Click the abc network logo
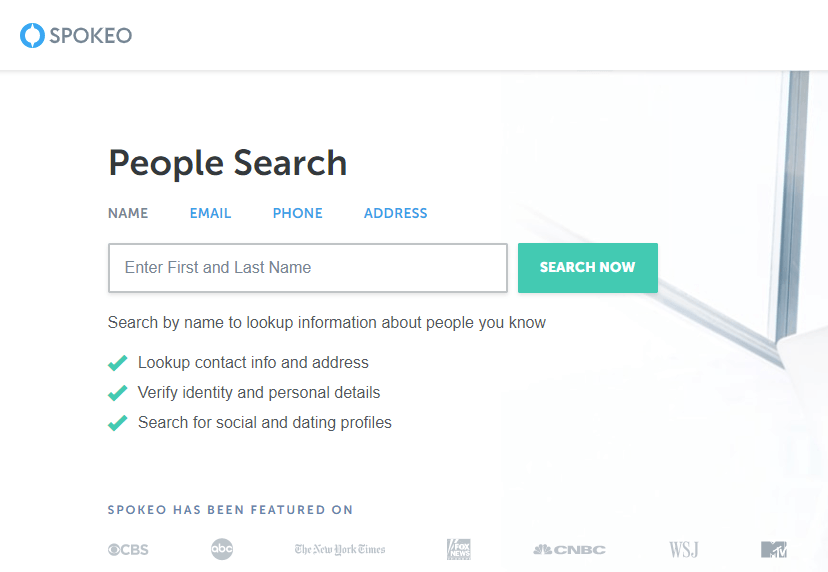 [222, 549]
